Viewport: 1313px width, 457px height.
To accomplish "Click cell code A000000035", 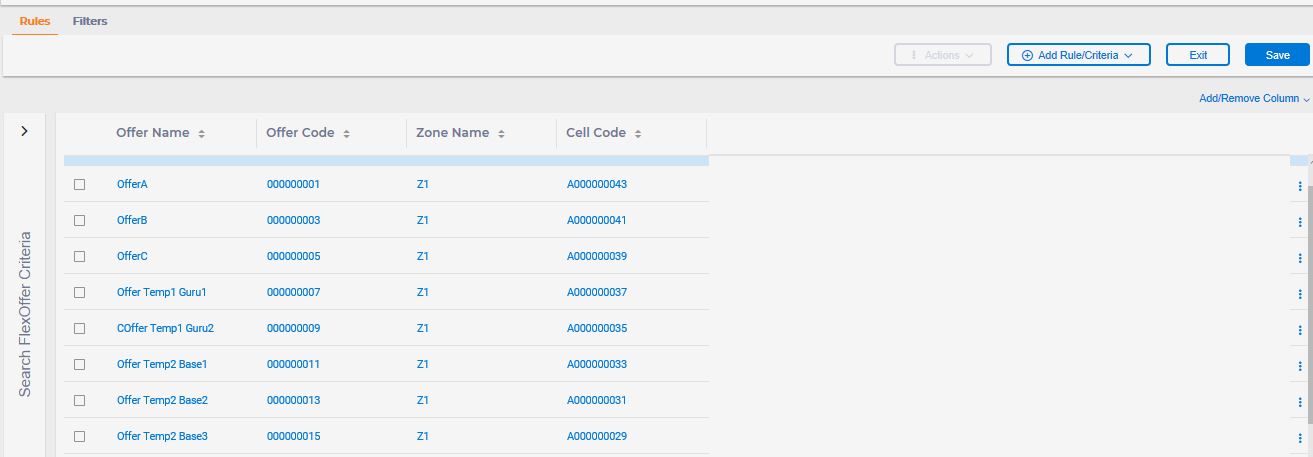I will (x=596, y=328).
